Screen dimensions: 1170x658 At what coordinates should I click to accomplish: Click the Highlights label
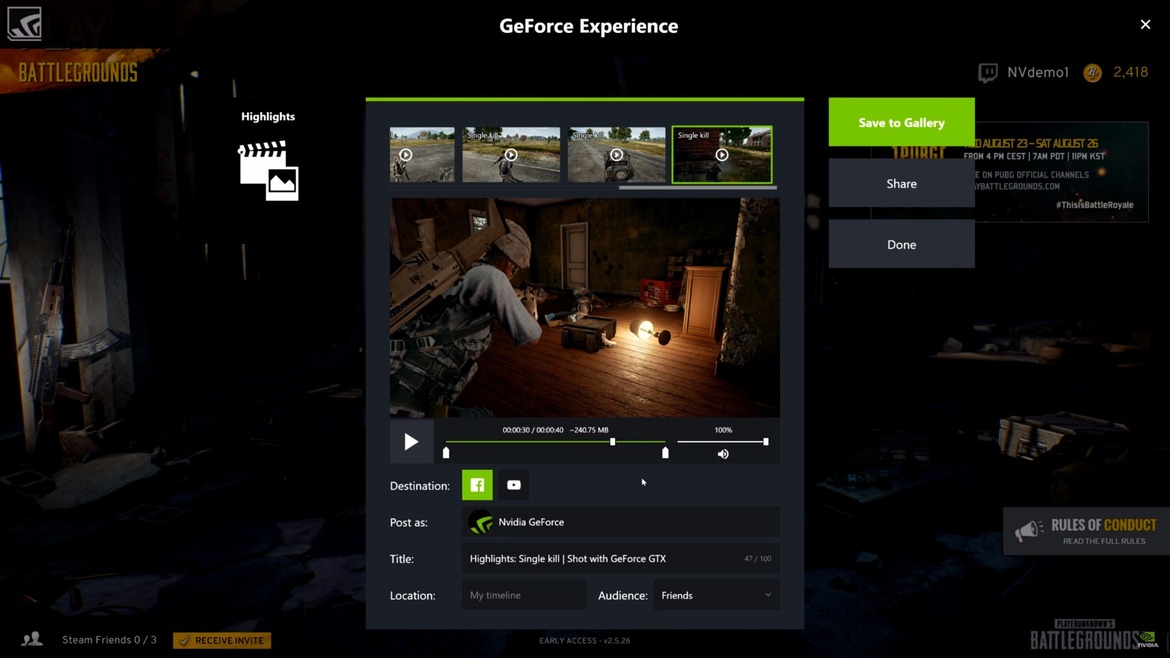[268, 116]
